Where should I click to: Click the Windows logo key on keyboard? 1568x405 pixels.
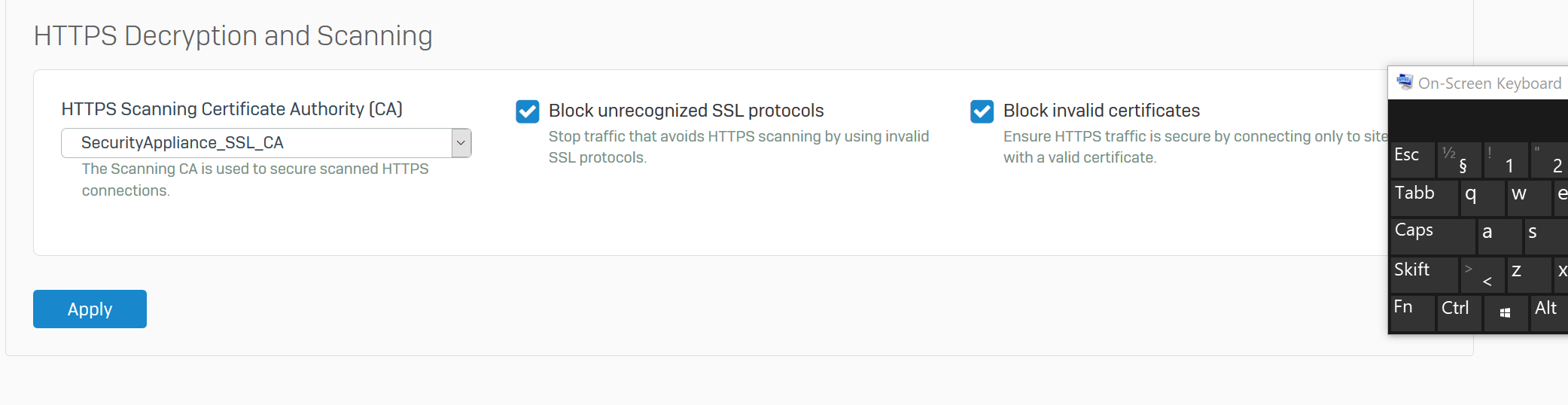pyautogui.click(x=1506, y=312)
